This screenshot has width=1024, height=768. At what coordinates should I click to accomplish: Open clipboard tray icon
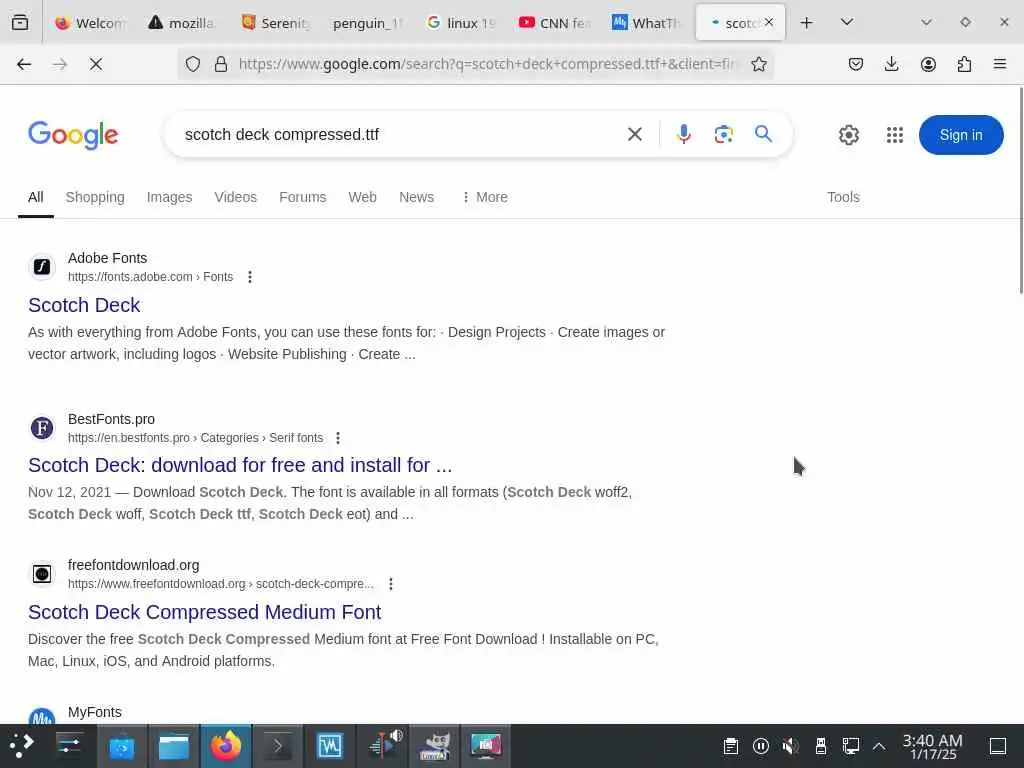click(731, 746)
